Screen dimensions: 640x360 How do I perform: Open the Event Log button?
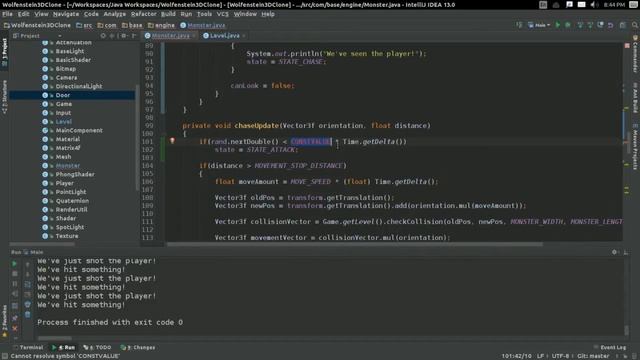pos(610,347)
